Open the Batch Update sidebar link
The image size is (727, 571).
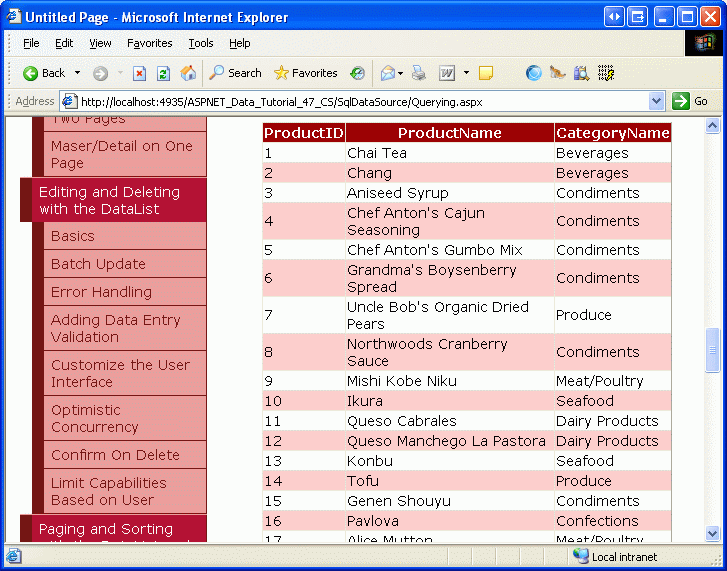click(x=98, y=264)
